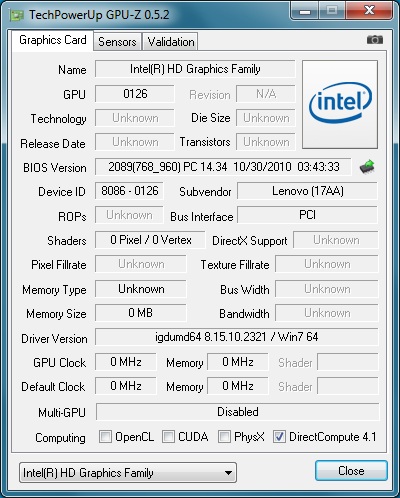Click the Shader field in Default Clock row
The image size is (400, 498).
[x=348, y=386]
